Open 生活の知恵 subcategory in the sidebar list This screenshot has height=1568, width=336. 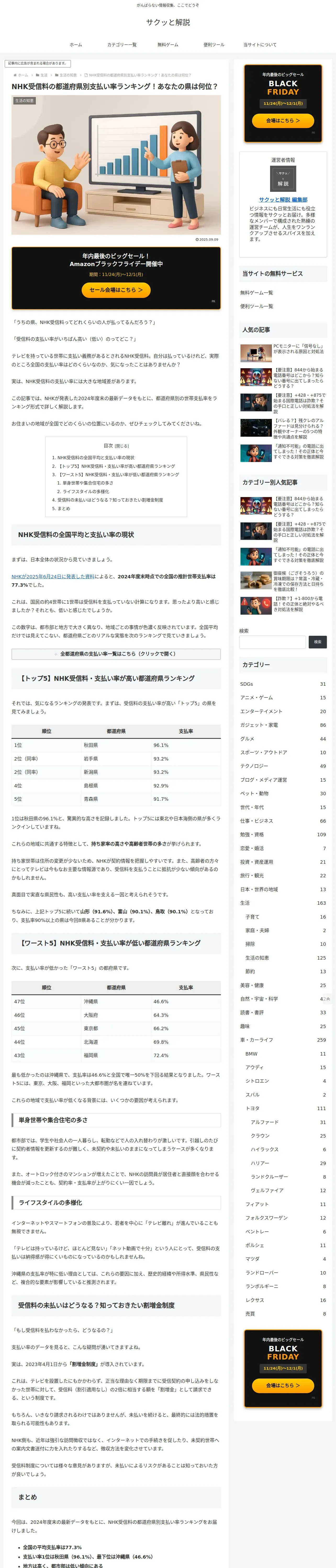[285, 958]
